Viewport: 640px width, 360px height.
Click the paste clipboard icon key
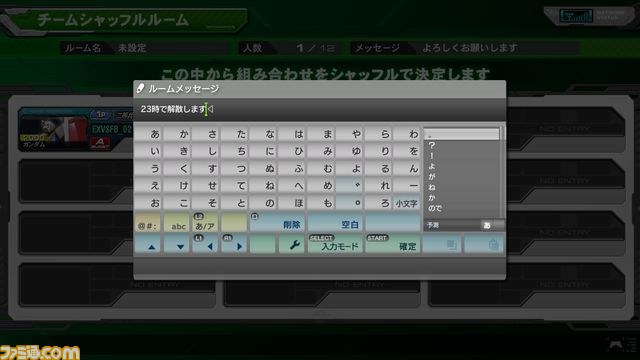tap(484, 244)
